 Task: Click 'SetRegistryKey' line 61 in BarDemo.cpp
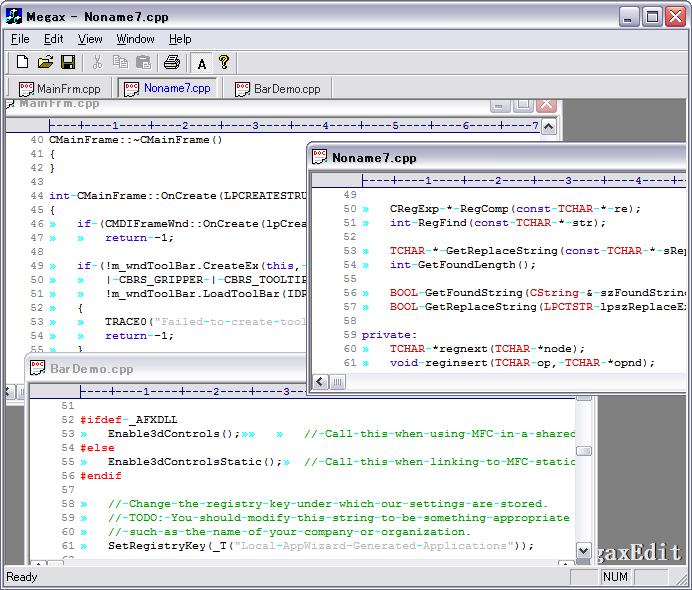(x=321, y=545)
